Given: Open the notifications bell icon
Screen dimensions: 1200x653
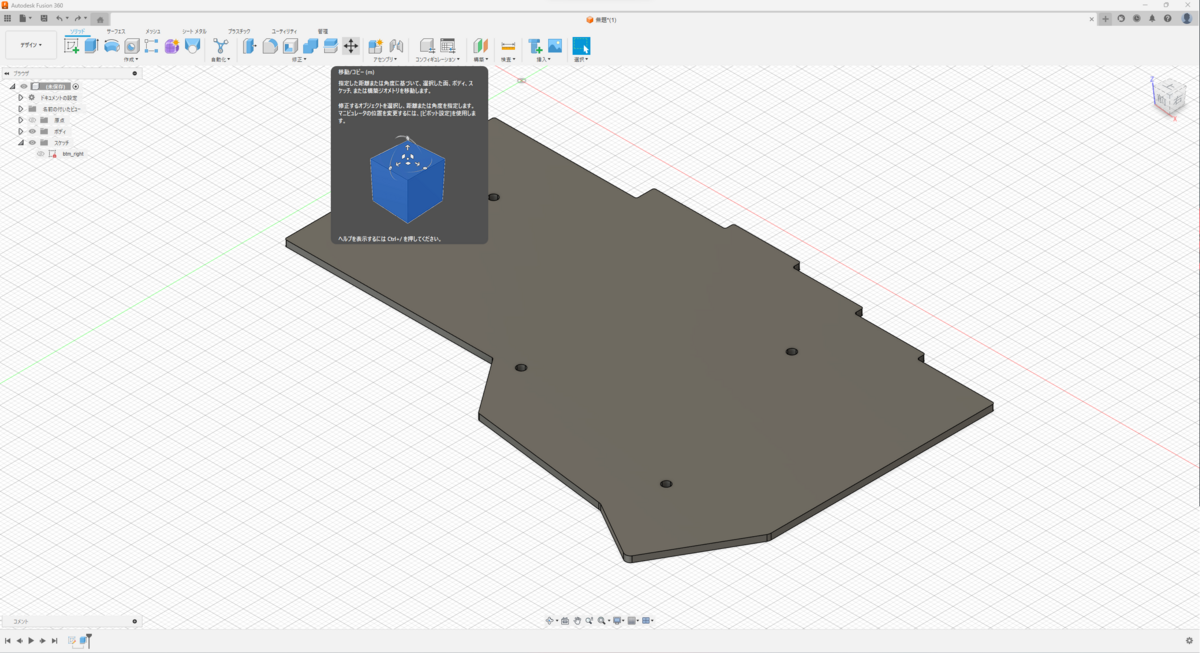Looking at the screenshot, I should coord(1152,18).
